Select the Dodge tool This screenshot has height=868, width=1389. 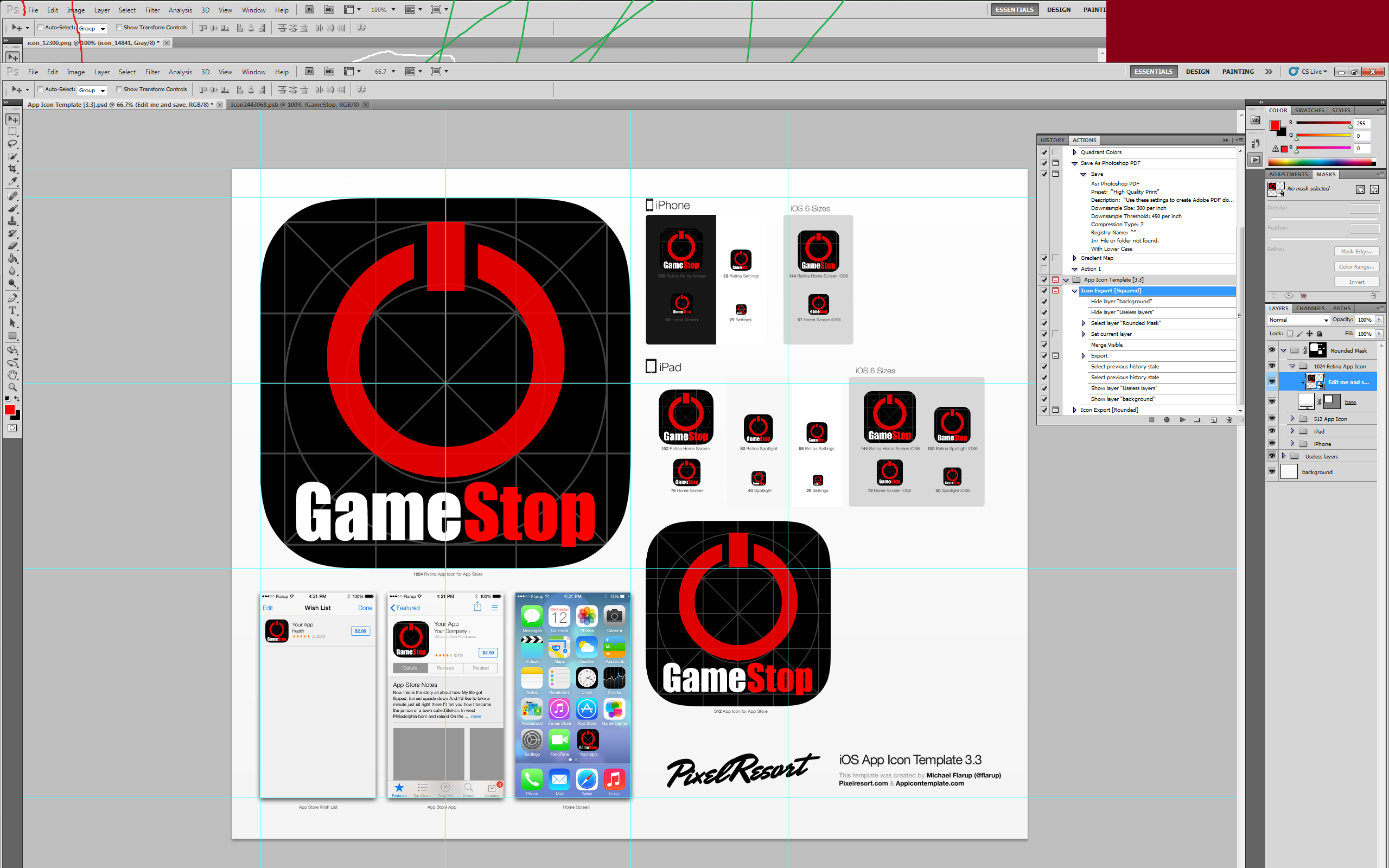[12, 283]
